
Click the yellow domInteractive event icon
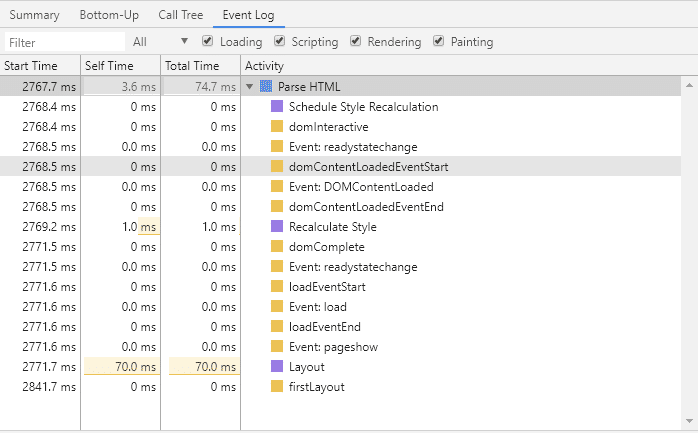277,126
